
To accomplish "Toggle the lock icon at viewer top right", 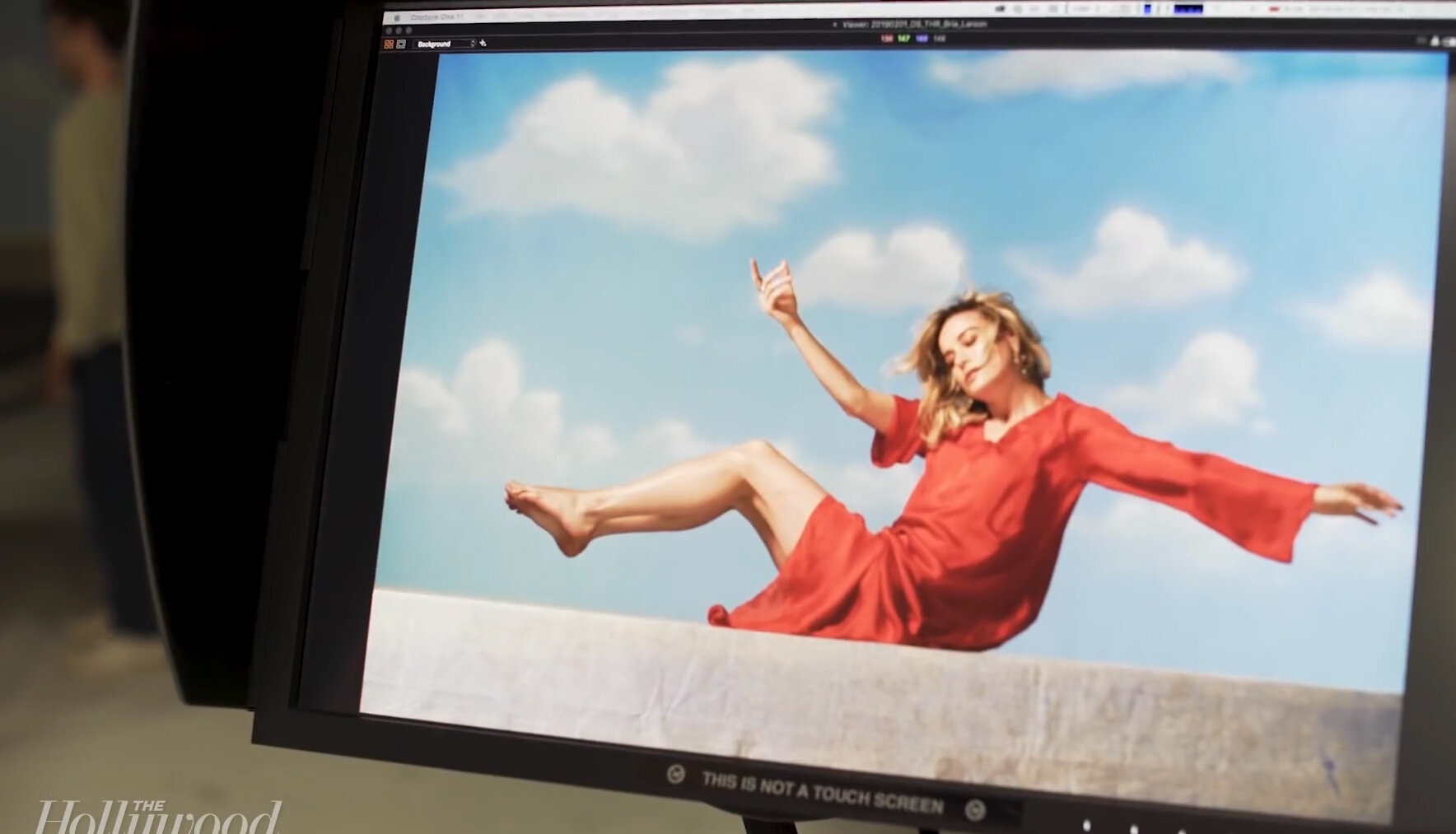I will click(1435, 40).
